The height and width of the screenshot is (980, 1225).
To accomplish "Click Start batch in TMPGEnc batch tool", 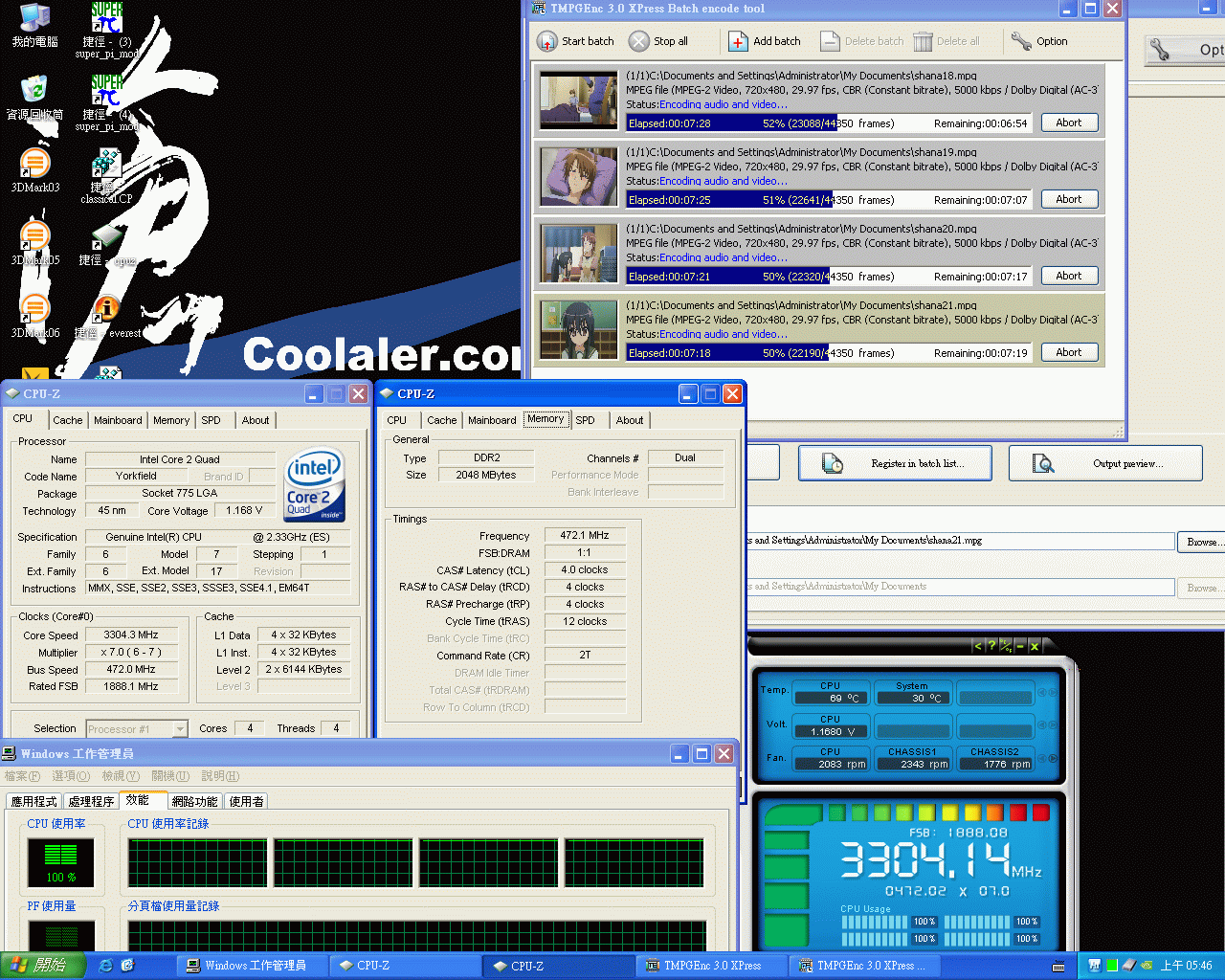I will [x=575, y=41].
